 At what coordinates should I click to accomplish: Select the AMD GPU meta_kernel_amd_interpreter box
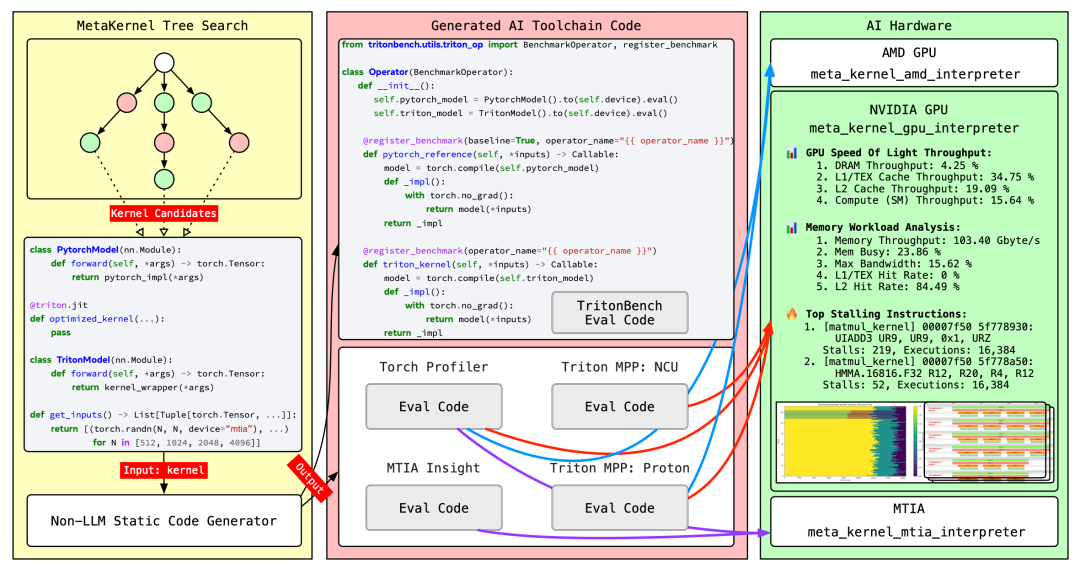point(916,63)
